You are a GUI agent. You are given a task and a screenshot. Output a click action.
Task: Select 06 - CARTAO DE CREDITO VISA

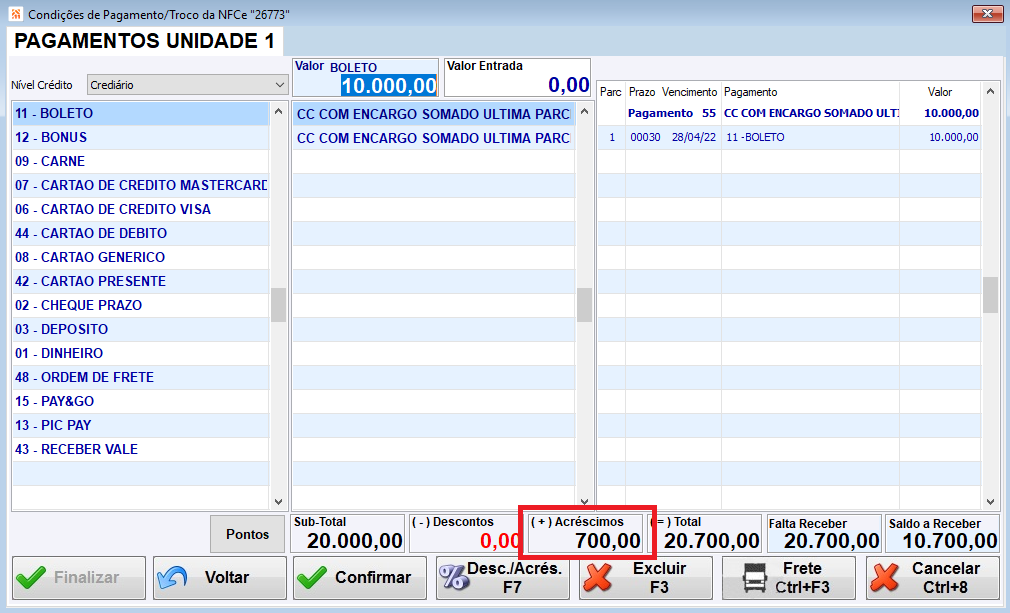(x=140, y=209)
